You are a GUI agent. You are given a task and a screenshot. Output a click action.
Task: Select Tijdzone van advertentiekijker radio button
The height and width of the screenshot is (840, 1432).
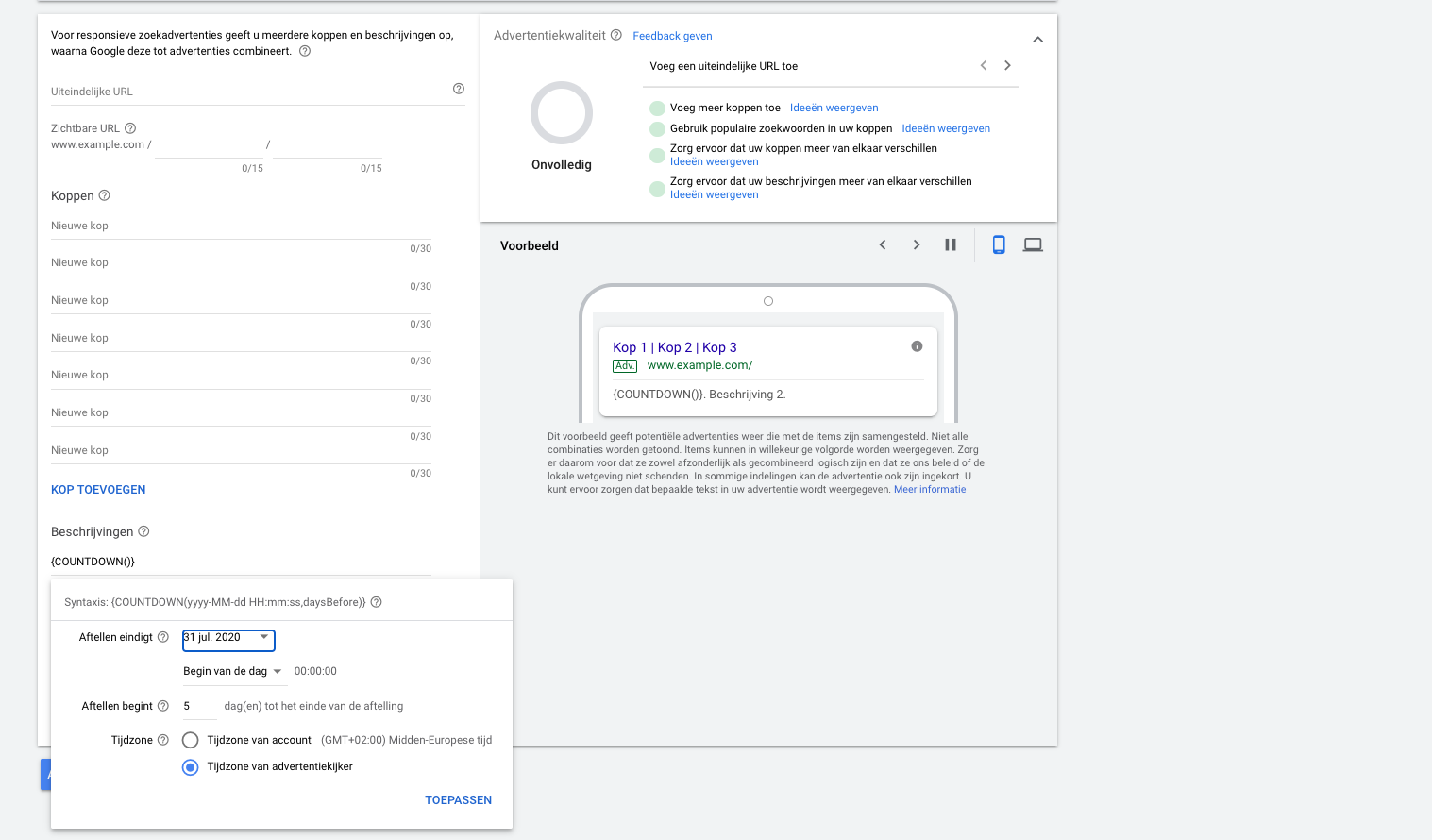(191, 766)
